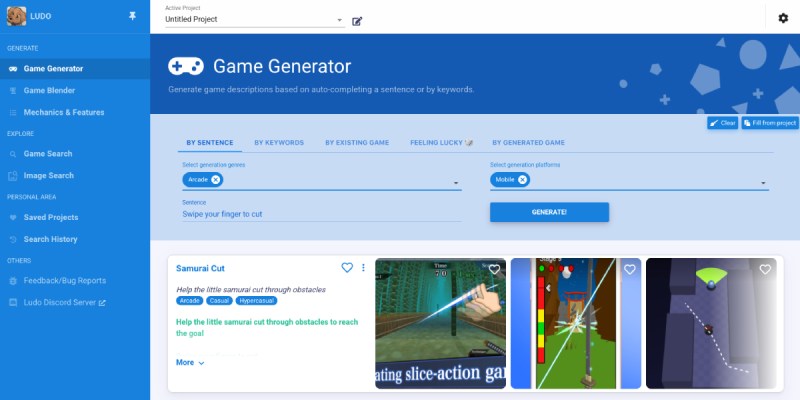Open the Active Project dropdown

[x=255, y=20]
